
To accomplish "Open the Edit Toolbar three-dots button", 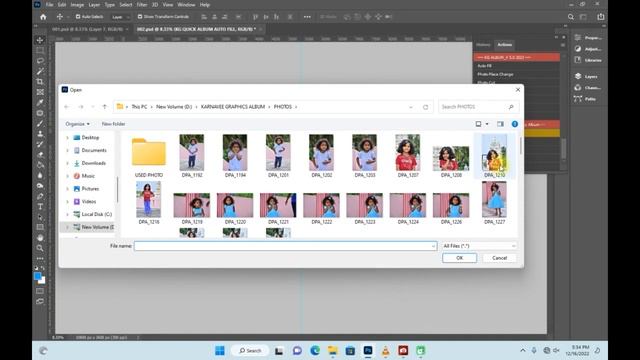I will (40, 258).
